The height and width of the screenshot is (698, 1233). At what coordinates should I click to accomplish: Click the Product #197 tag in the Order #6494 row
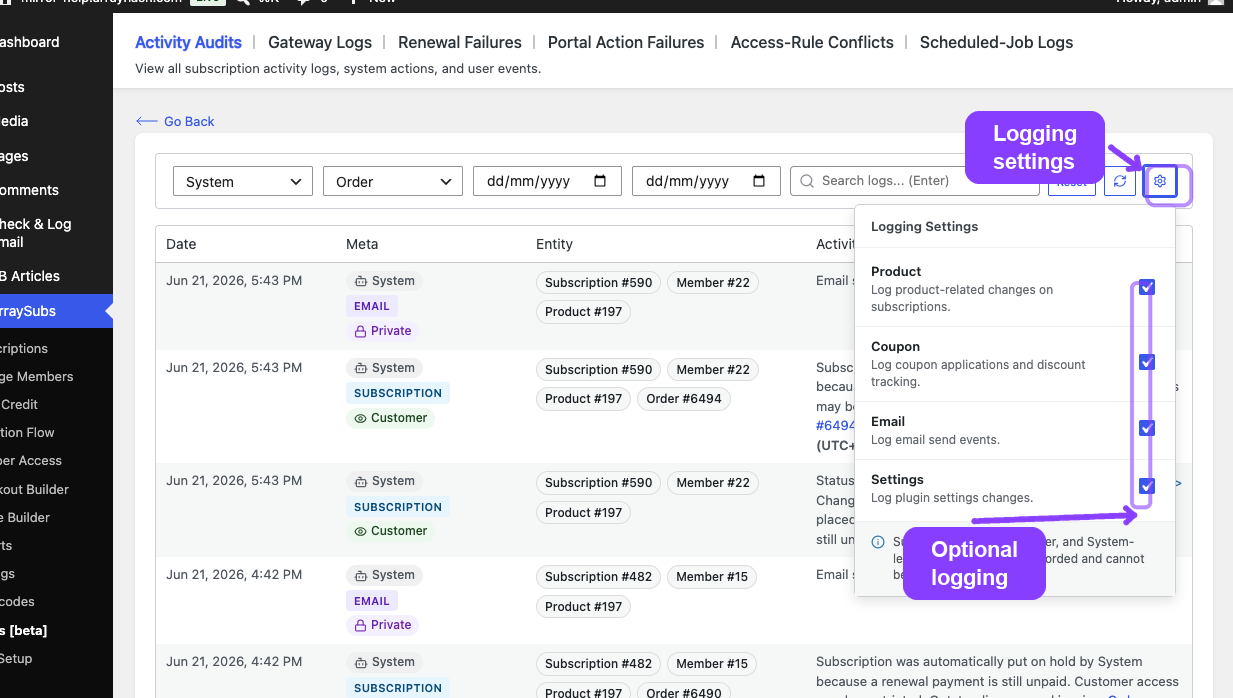(584, 398)
